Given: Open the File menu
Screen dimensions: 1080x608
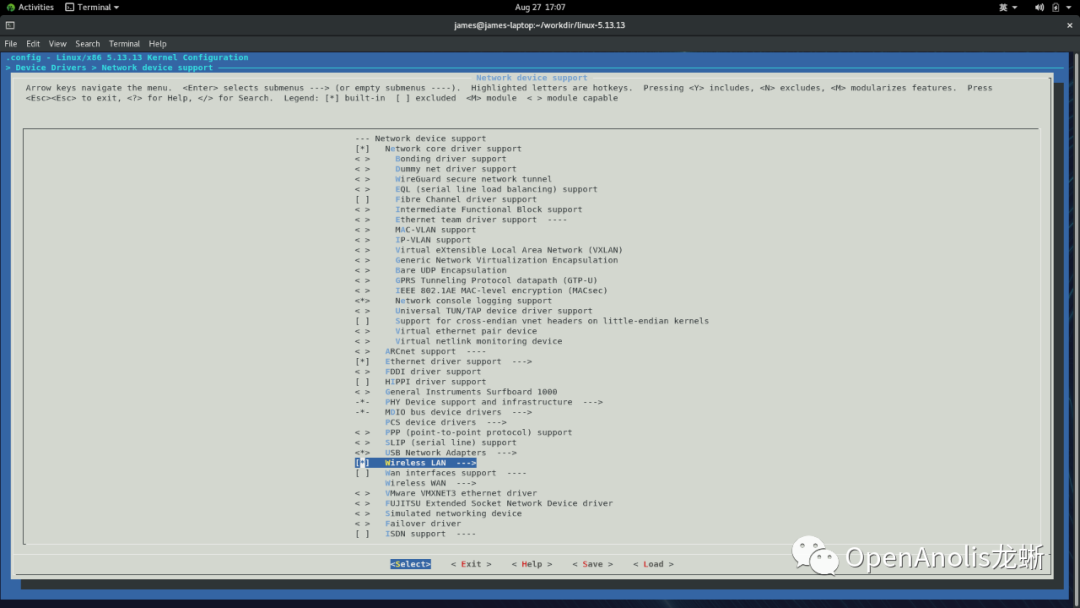Looking at the screenshot, I should (x=11, y=43).
